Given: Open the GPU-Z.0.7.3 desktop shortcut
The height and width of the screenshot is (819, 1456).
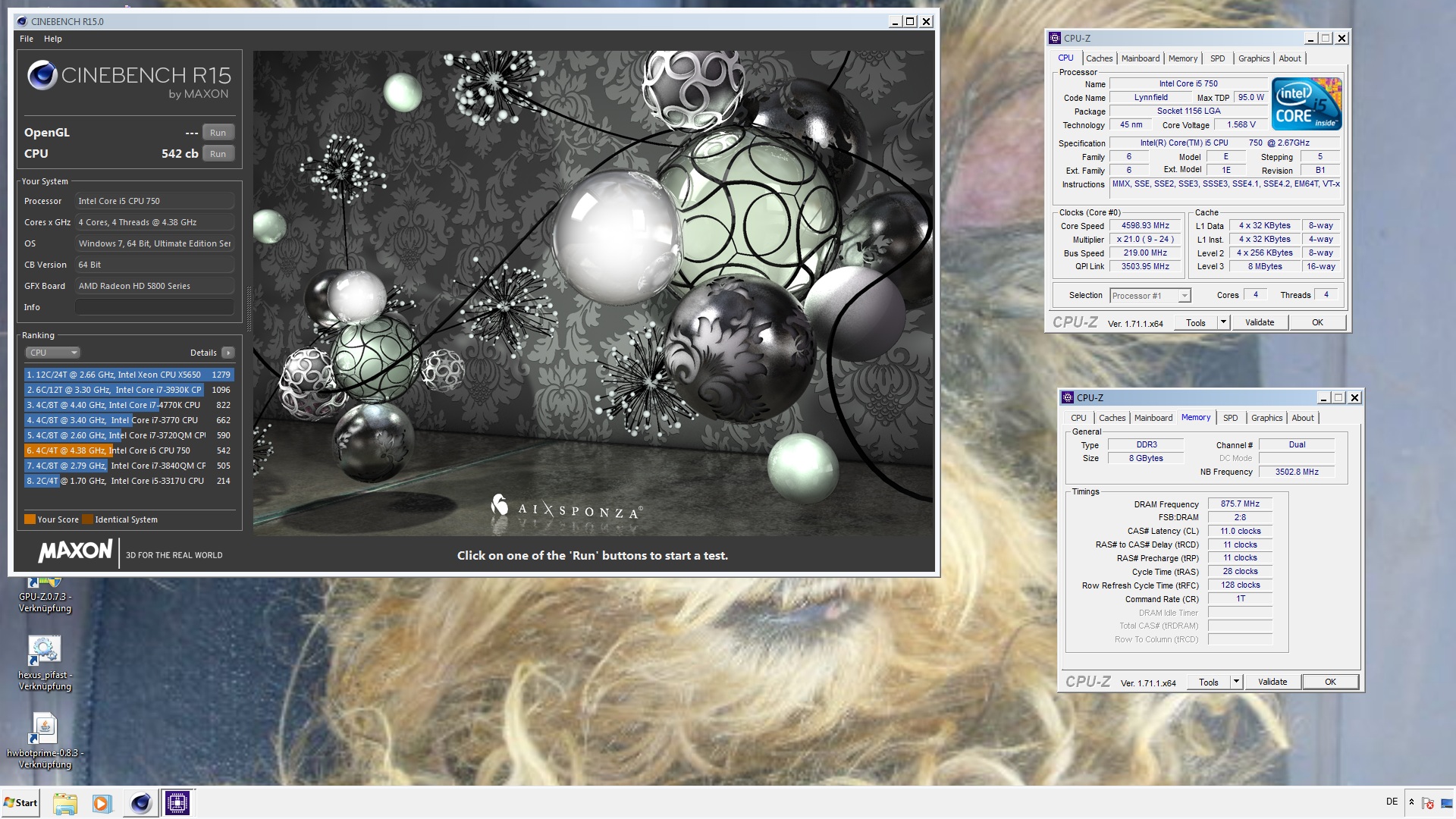Looking at the screenshot, I should pyautogui.click(x=45, y=595).
